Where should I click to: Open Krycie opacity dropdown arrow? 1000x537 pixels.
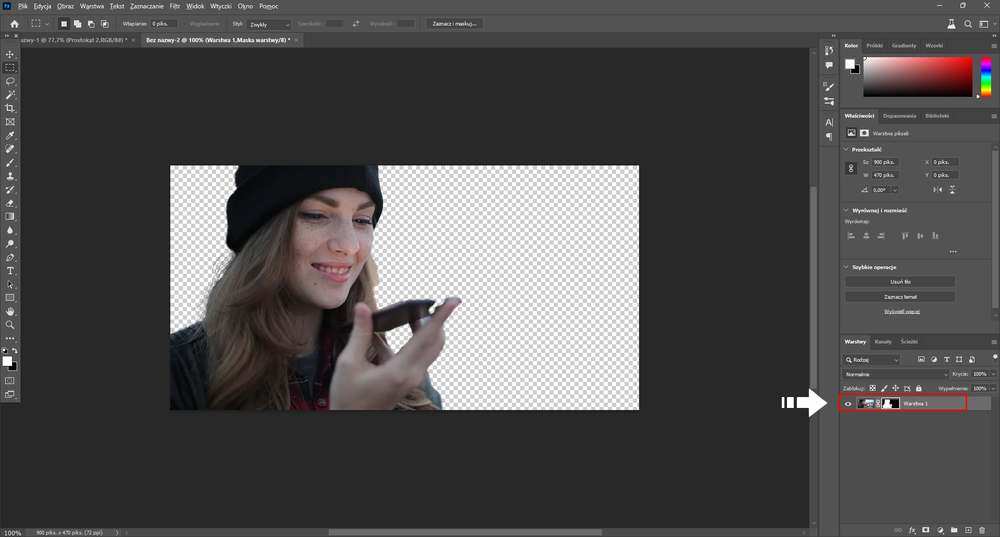click(x=993, y=374)
